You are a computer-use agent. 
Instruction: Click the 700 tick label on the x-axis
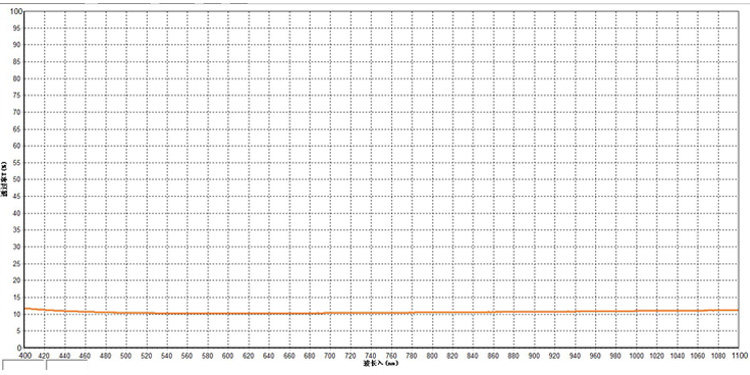(331, 356)
